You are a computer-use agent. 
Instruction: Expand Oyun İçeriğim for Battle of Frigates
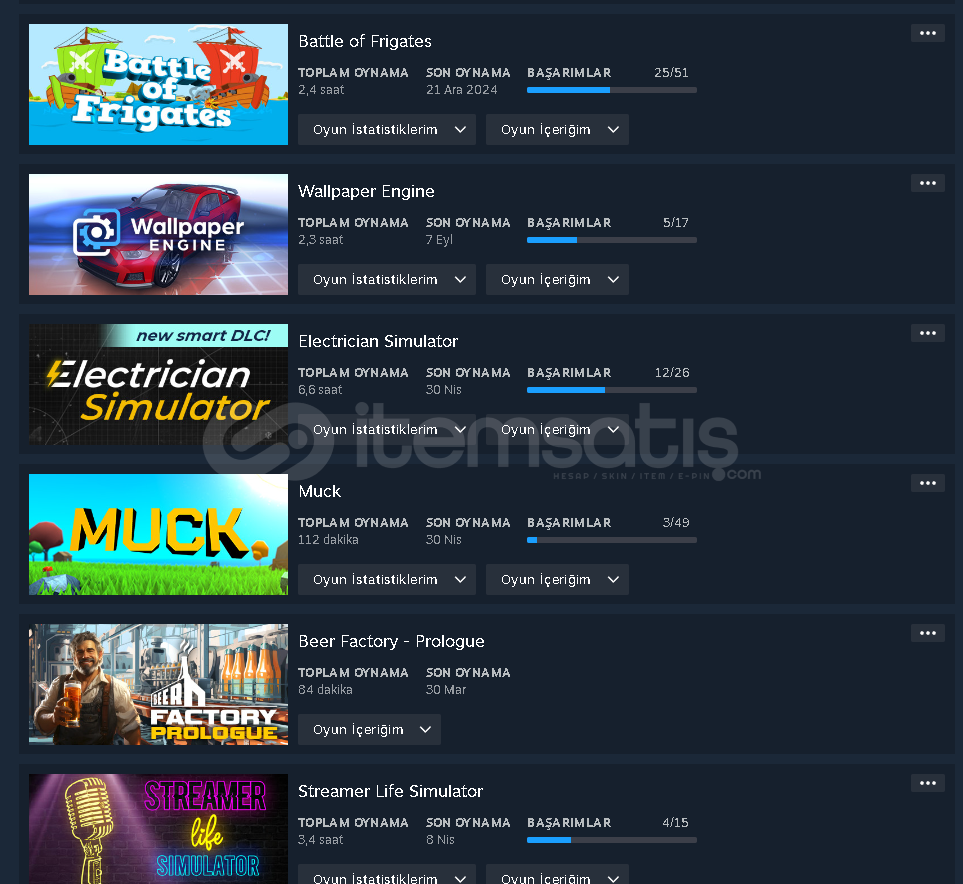tap(557, 130)
